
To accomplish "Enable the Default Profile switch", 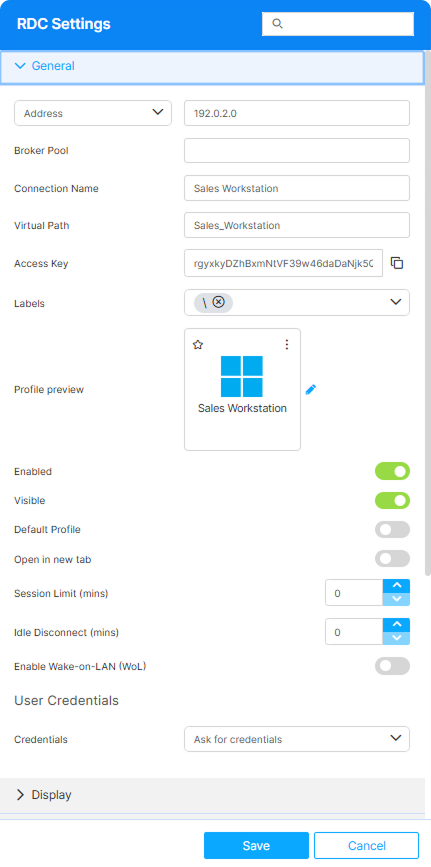I will coord(392,529).
